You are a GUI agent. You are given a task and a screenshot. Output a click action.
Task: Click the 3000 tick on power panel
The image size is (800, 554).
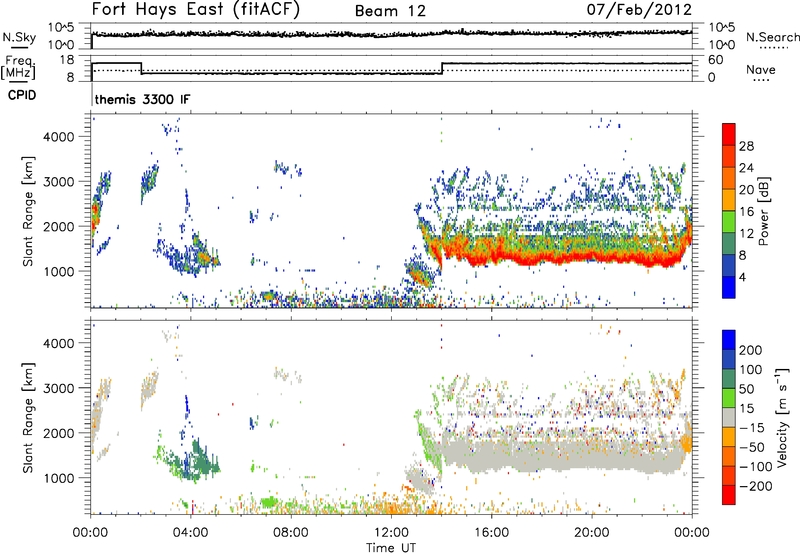click(x=59, y=182)
